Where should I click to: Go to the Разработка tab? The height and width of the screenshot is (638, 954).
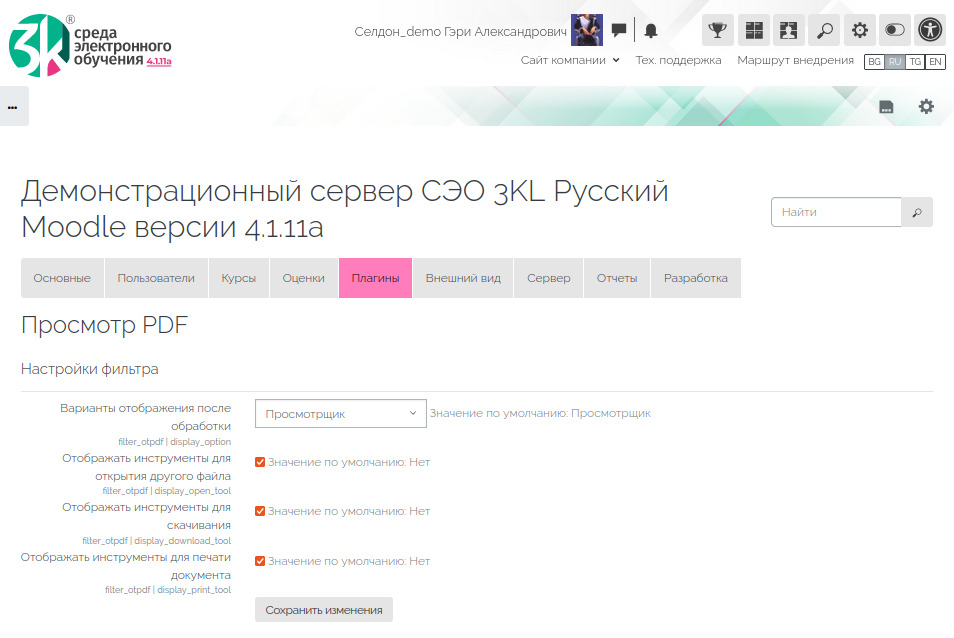click(x=695, y=278)
